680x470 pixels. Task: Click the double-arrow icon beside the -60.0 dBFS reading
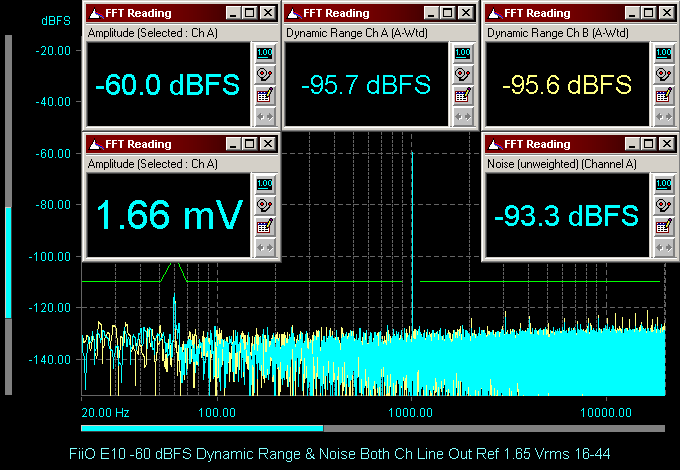tap(265, 117)
